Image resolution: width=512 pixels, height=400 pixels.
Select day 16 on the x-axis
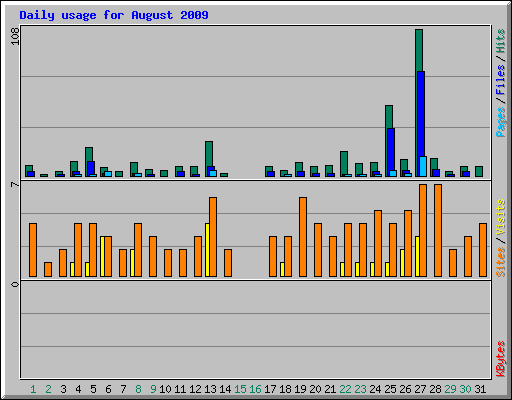[255, 389]
